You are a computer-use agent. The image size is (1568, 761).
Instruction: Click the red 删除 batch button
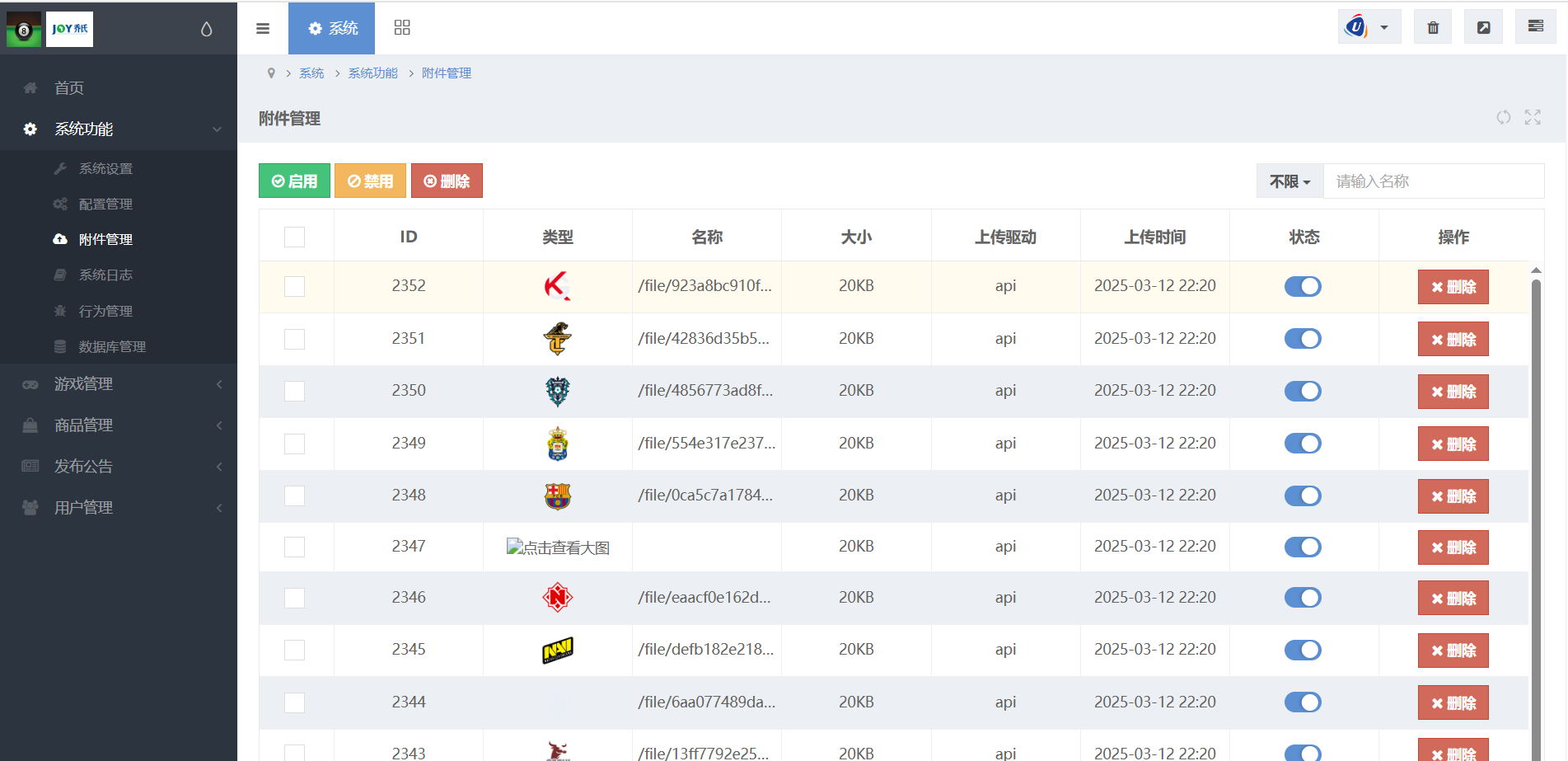[447, 181]
